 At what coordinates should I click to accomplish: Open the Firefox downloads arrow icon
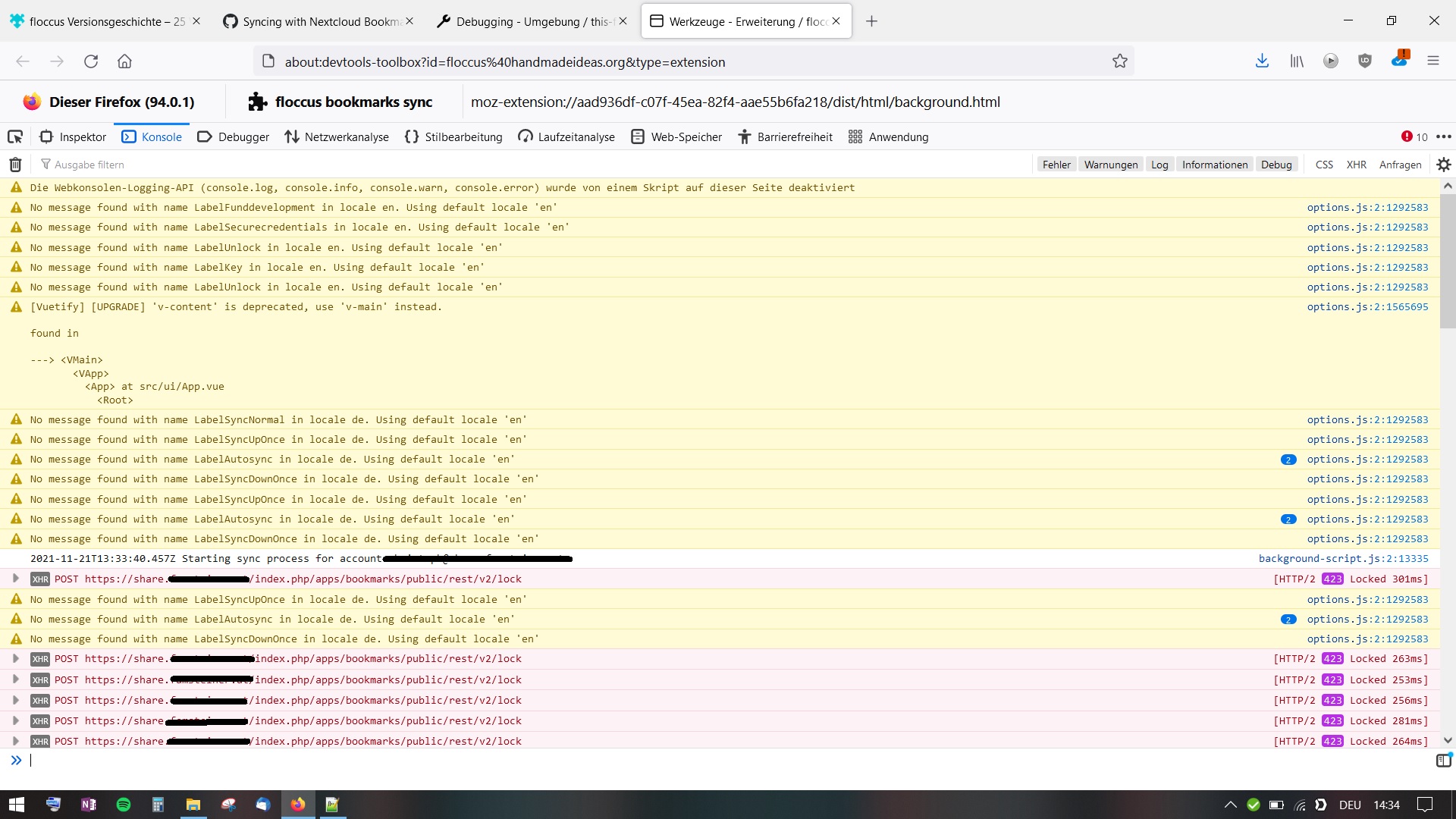tap(1262, 61)
